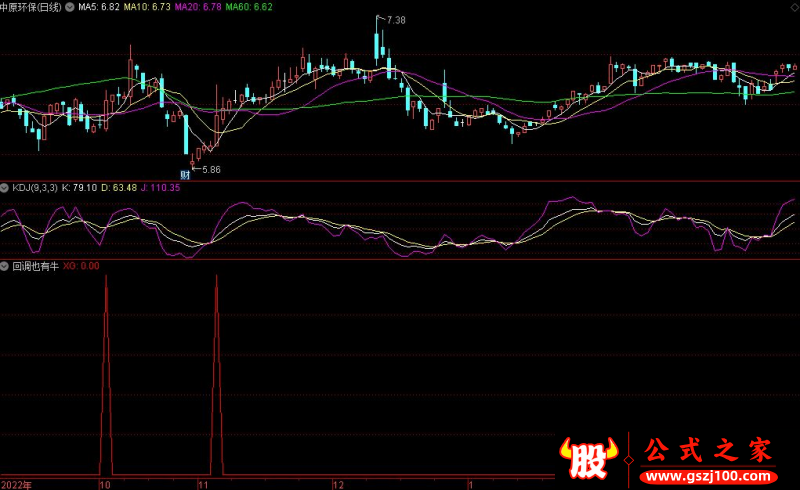Select the MA20: 6.78 legend label
800x490 pixels.
point(197,7)
